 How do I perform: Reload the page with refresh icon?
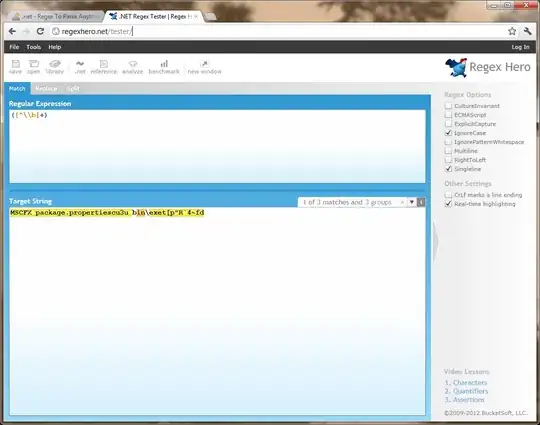coord(40,31)
